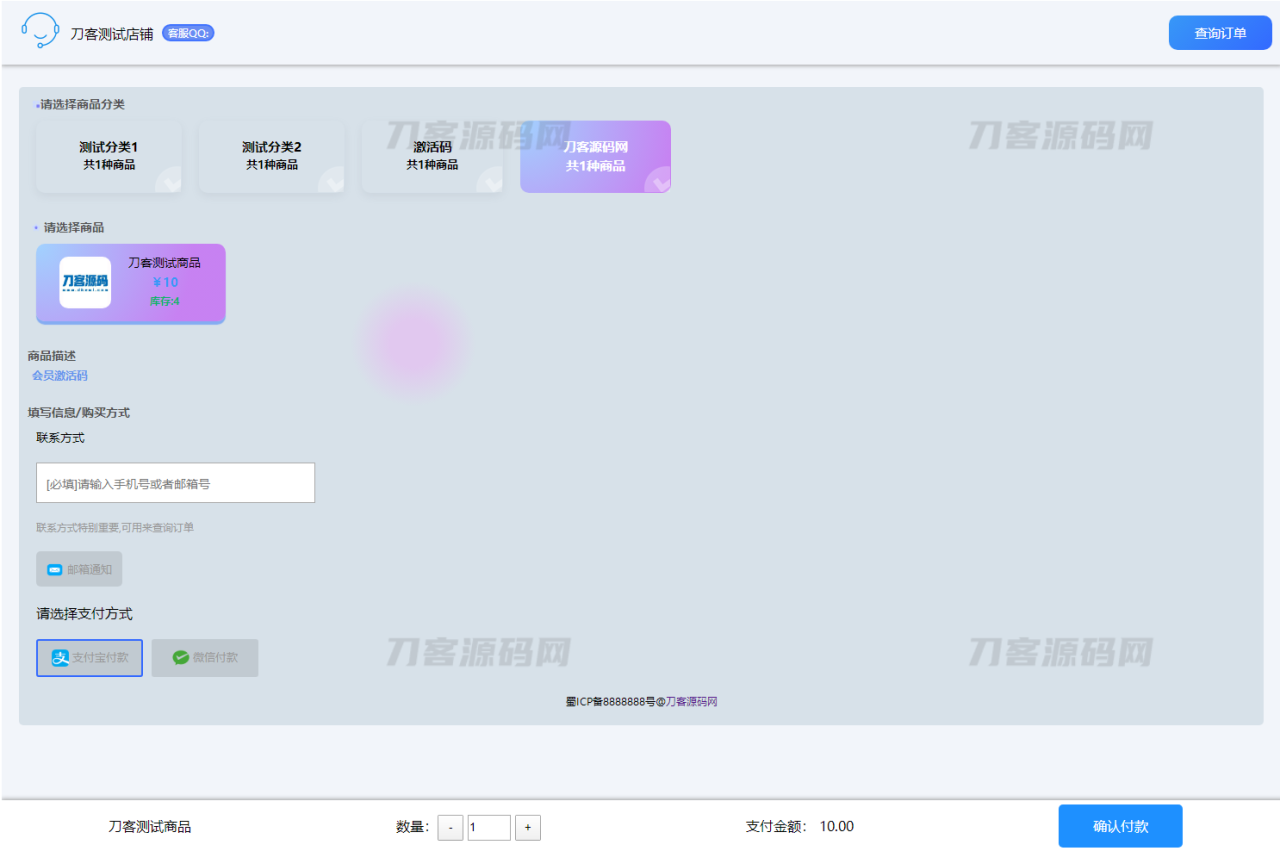Image resolution: width=1280 pixels, height=851 pixels.
Task: Open the 刀客源码网 footer link
Action: 692,700
